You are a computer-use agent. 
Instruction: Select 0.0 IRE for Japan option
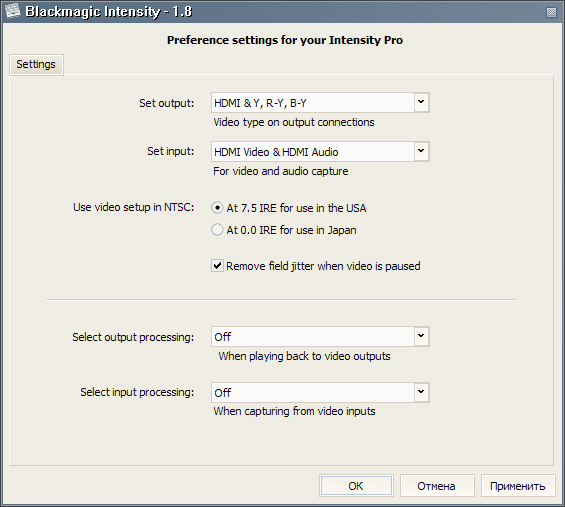coord(217,230)
